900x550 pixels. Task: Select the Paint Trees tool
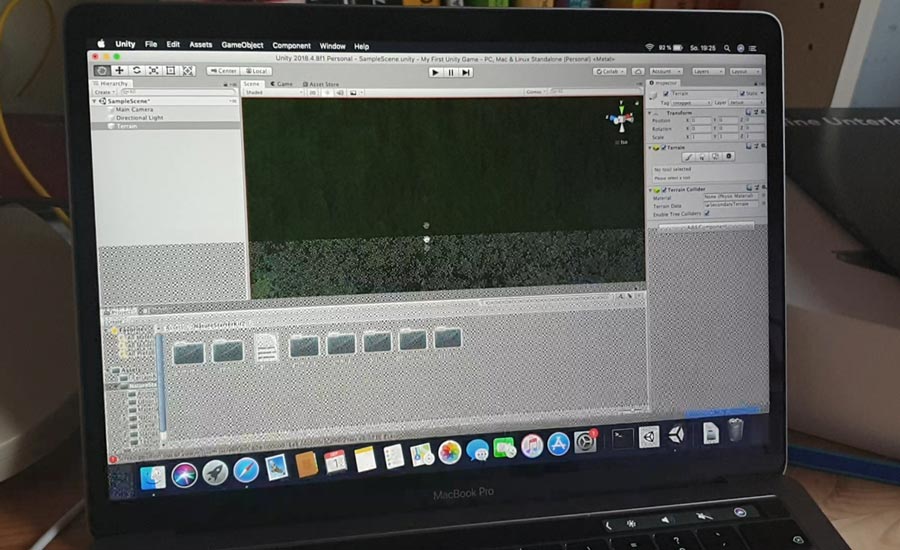pos(702,157)
